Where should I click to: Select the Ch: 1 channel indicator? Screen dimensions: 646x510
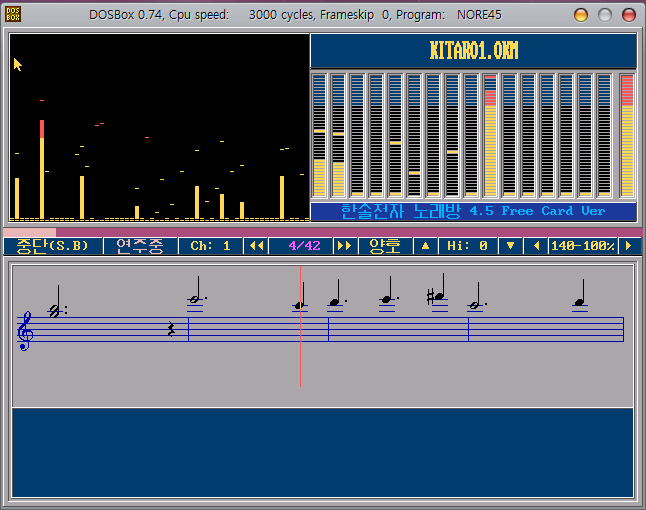[x=210, y=246]
